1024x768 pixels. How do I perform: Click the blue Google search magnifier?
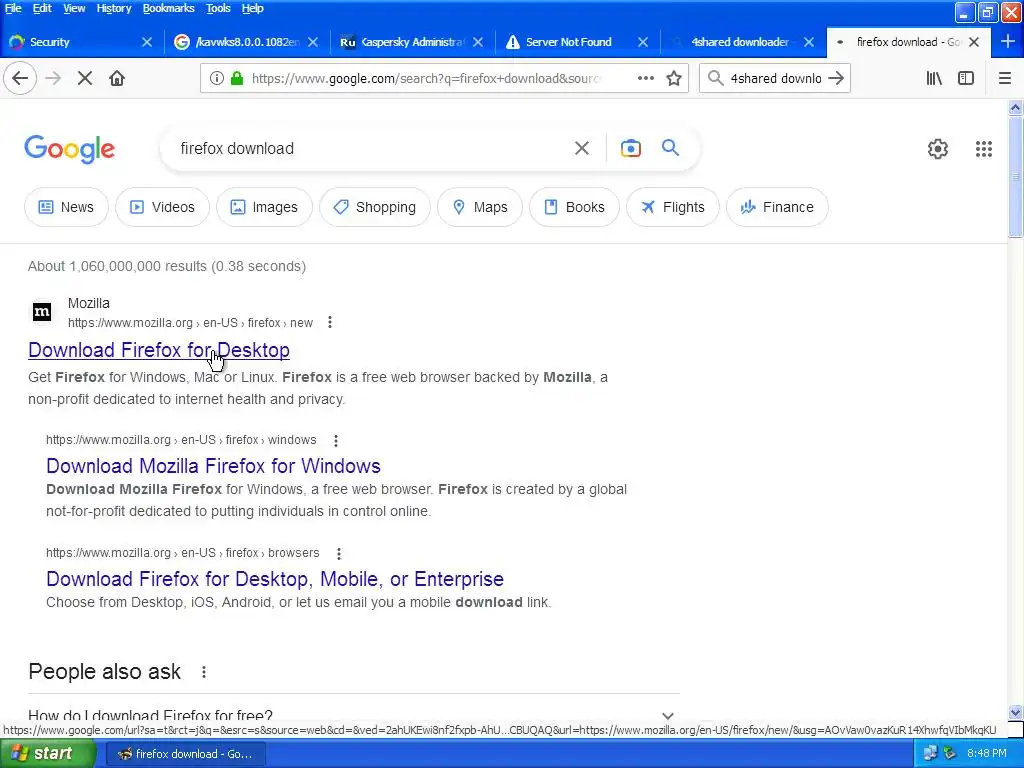[670, 148]
